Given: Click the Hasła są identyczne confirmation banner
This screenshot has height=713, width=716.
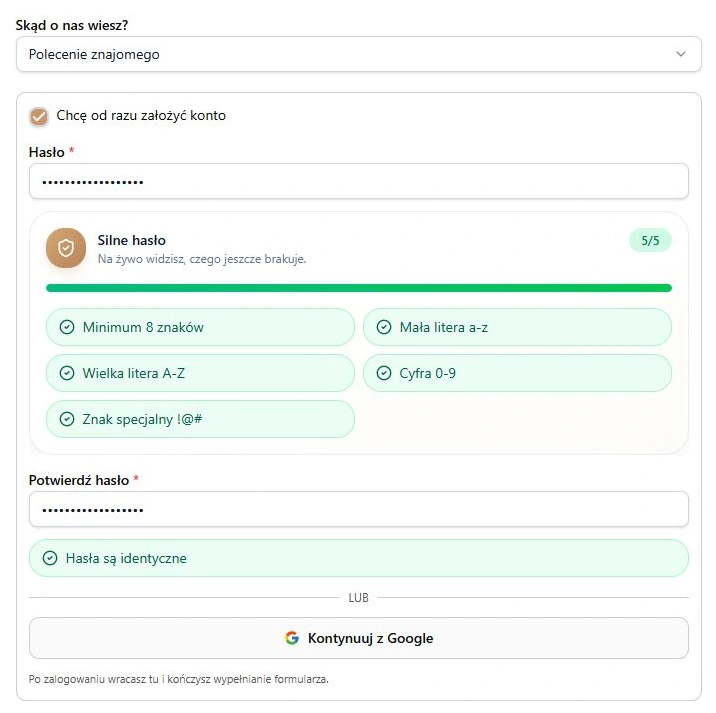Looking at the screenshot, I should [358, 558].
